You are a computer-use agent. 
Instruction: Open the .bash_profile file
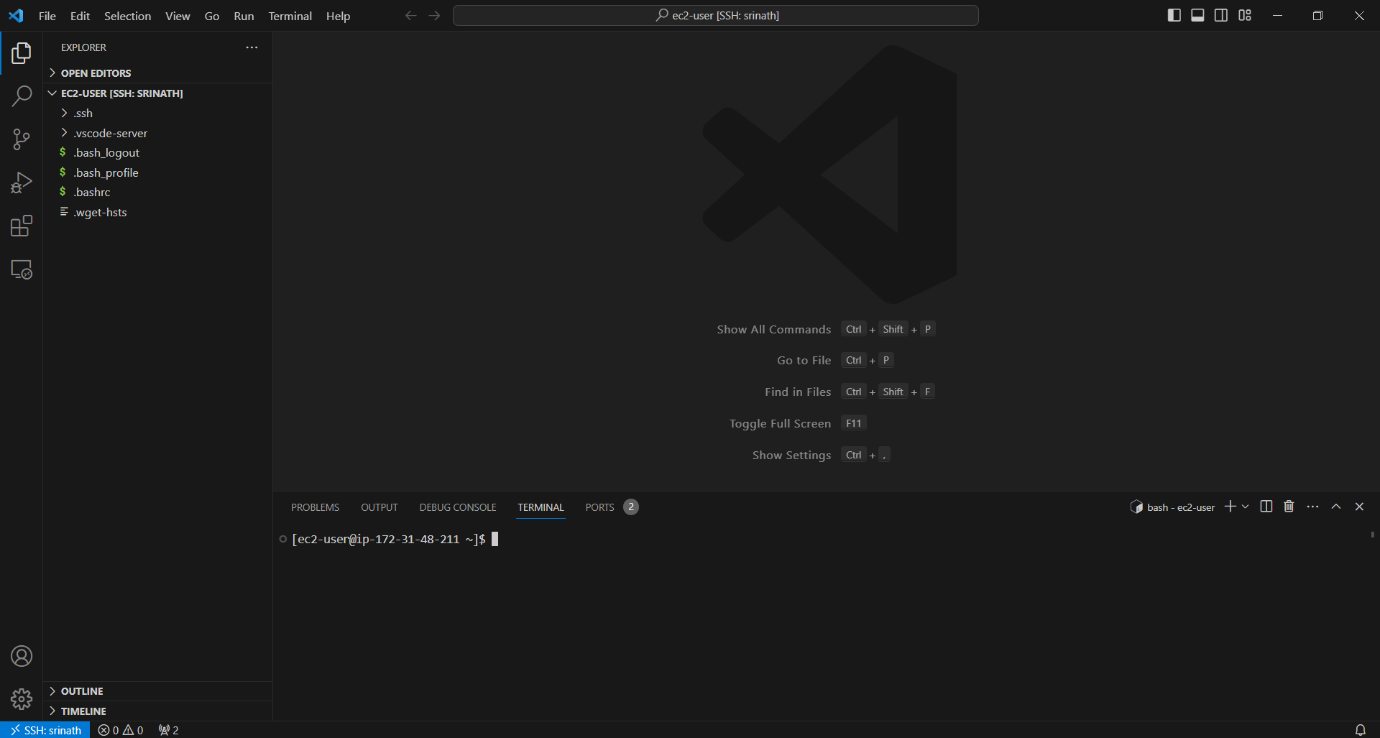(158, 173)
